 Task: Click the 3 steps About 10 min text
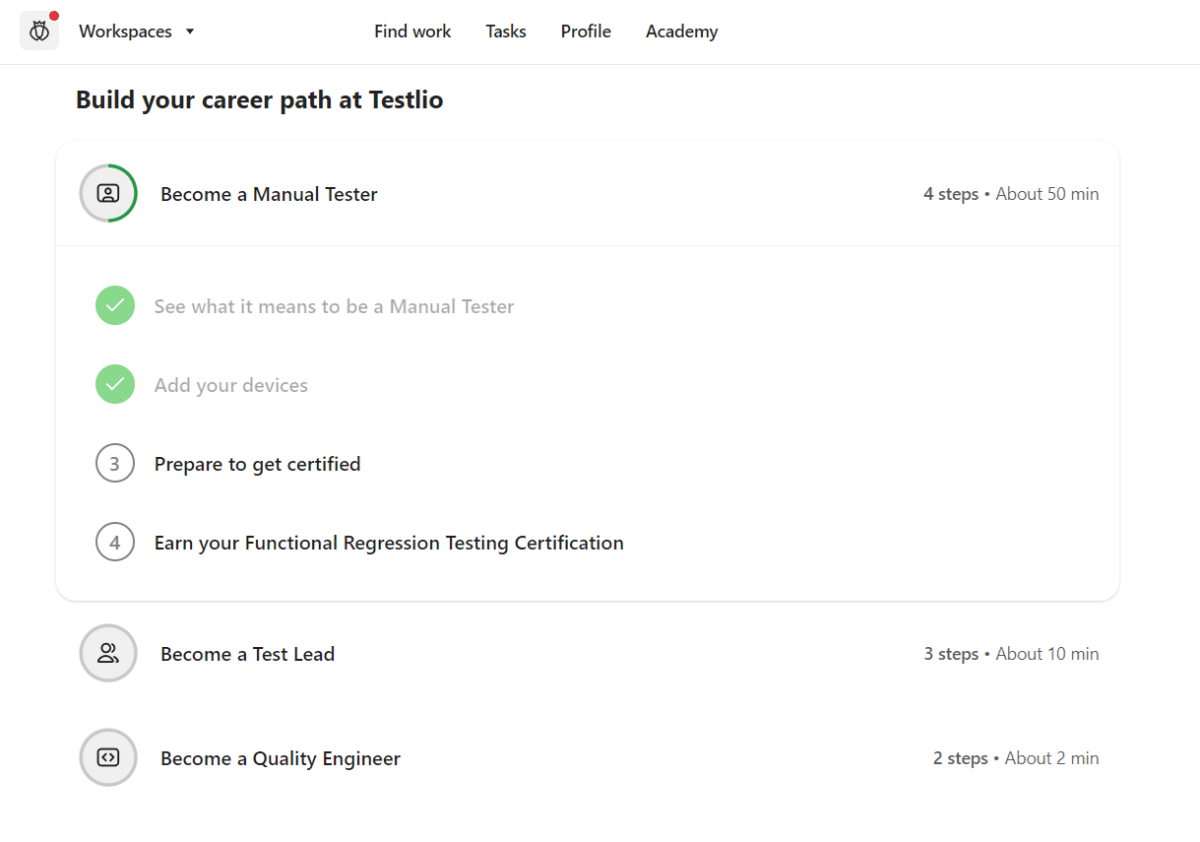coord(1011,654)
